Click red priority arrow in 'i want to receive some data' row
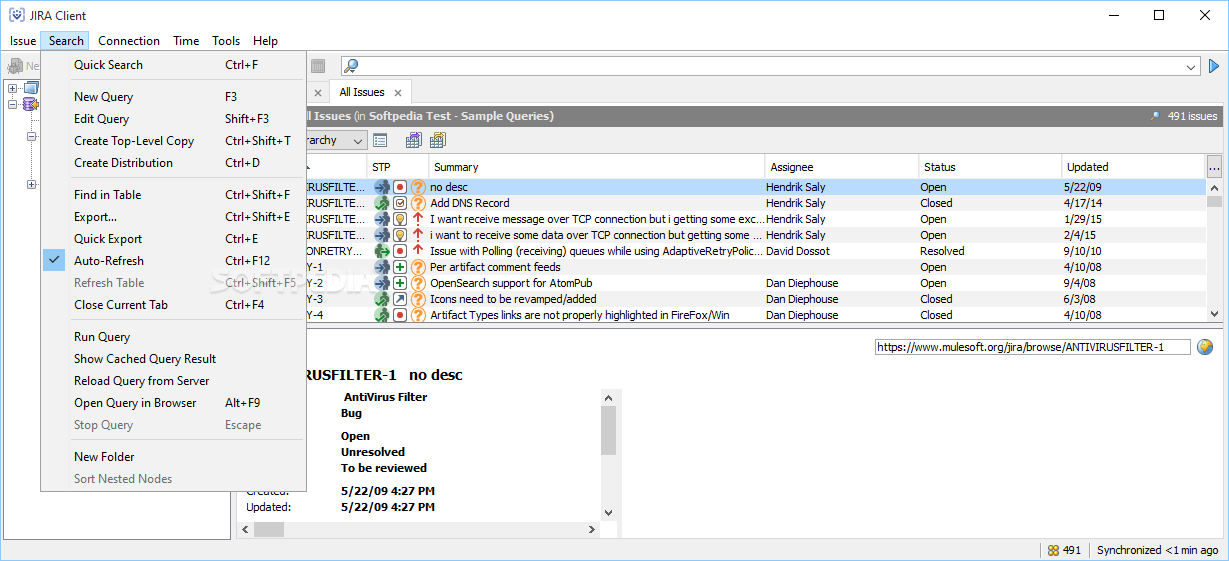The height and width of the screenshot is (561, 1229). tap(418, 235)
